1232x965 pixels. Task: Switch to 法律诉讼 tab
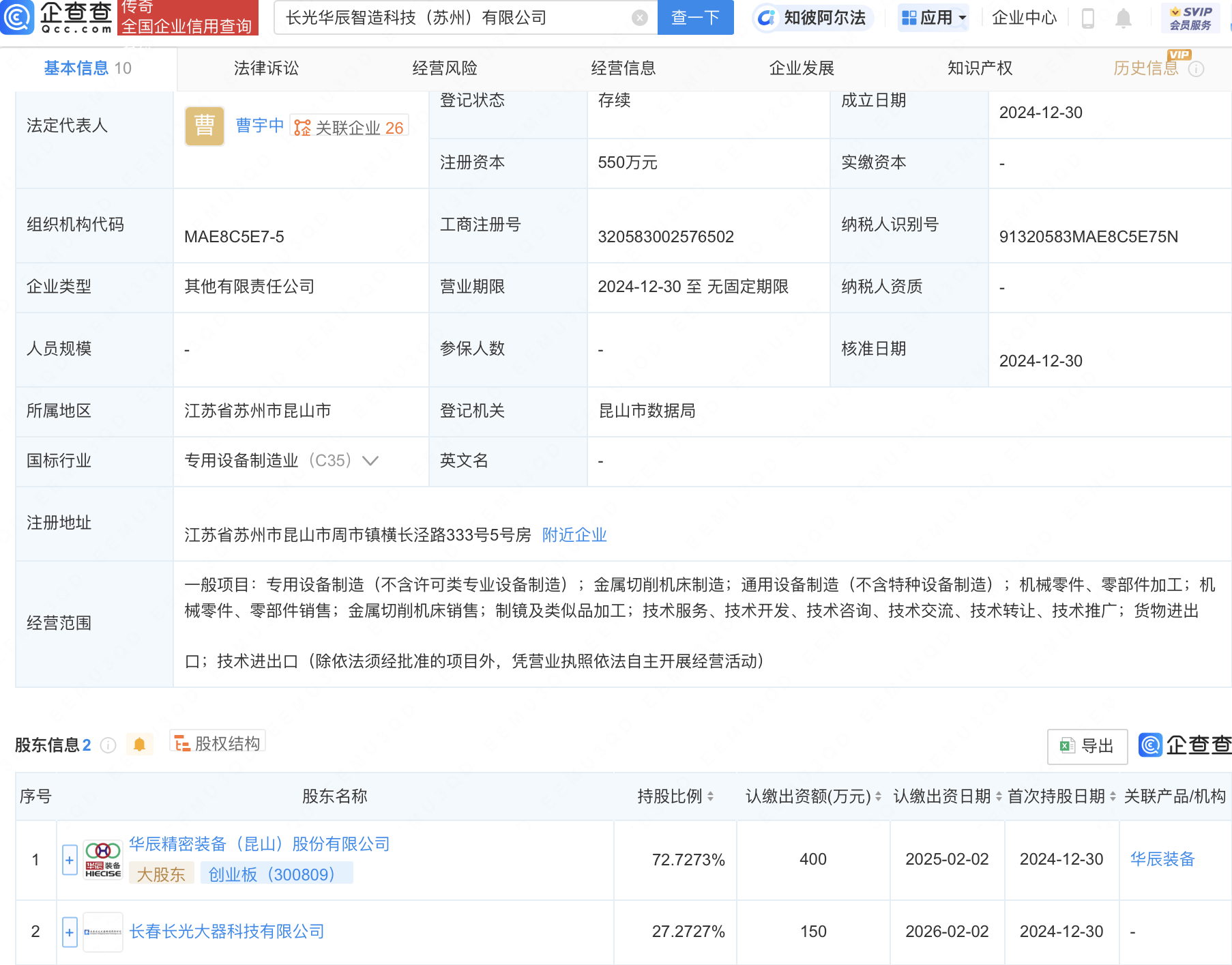coord(266,68)
